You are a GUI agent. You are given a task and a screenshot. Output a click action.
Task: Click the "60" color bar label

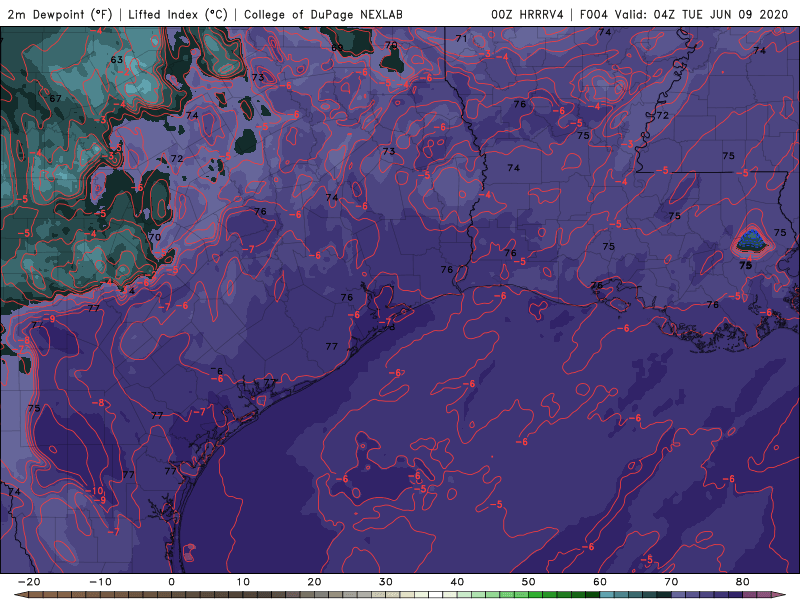600,582
